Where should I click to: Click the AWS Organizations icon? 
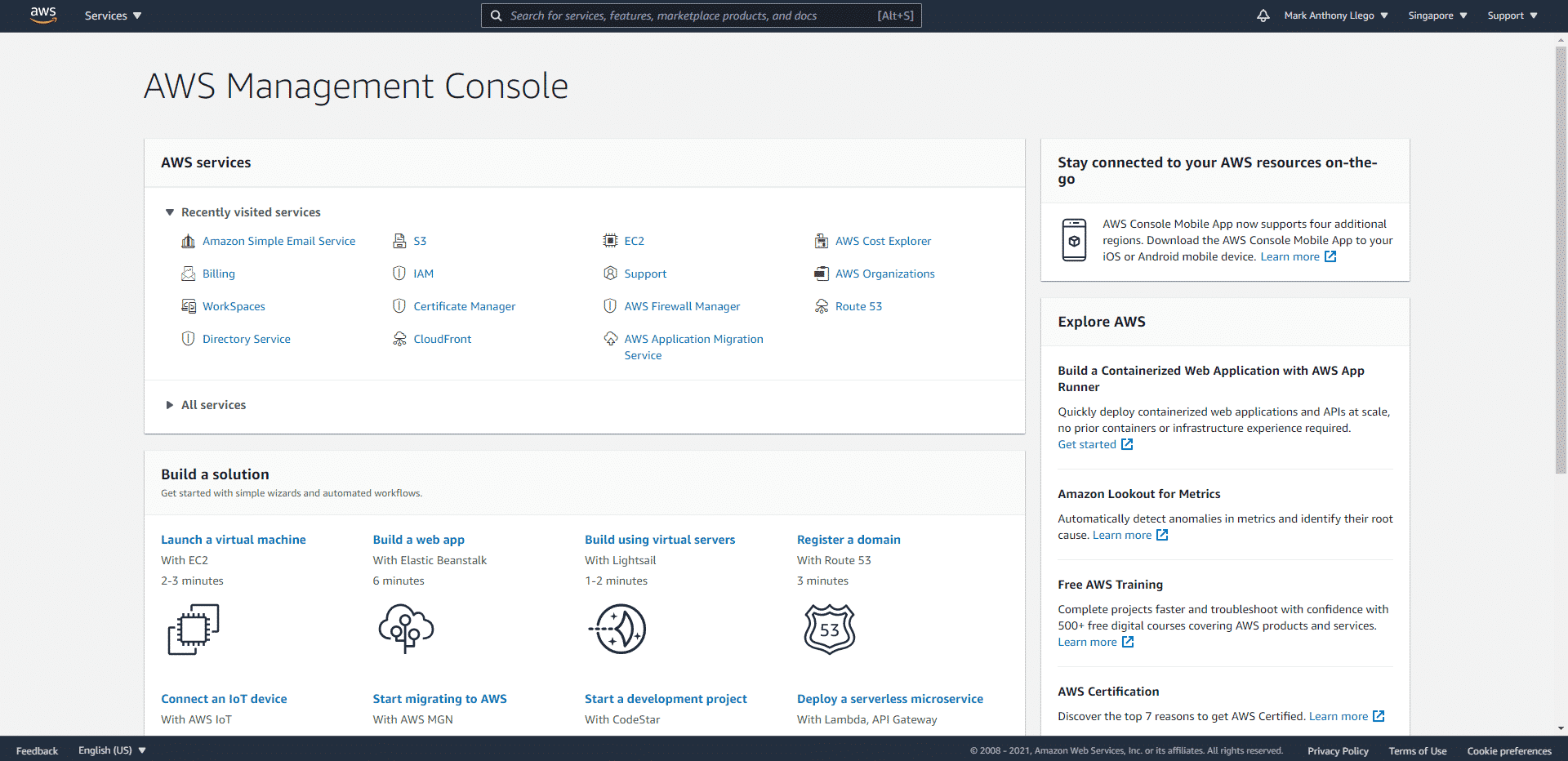click(822, 274)
